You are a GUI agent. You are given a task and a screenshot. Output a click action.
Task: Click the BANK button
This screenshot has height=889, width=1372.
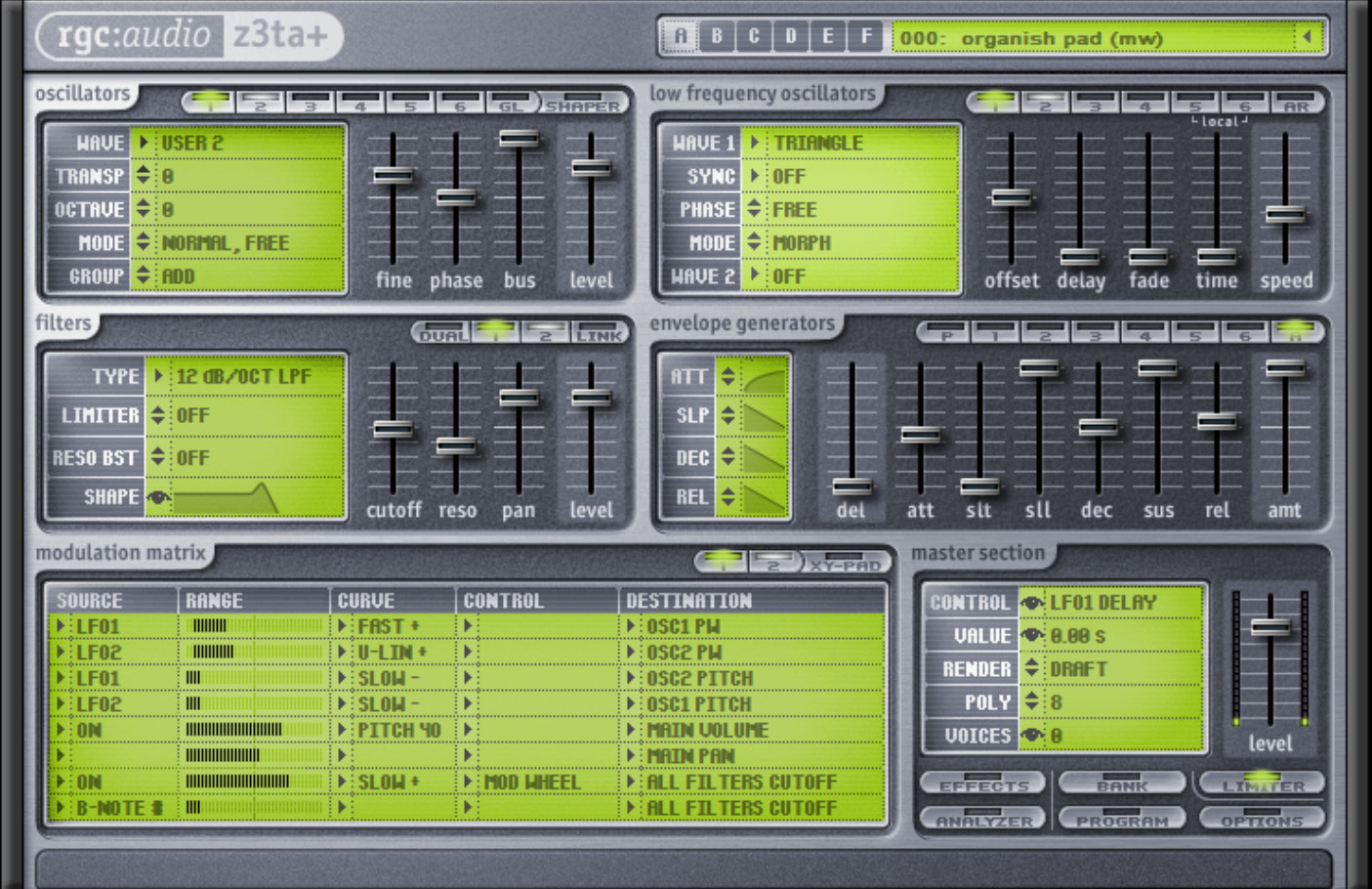(x=1122, y=783)
